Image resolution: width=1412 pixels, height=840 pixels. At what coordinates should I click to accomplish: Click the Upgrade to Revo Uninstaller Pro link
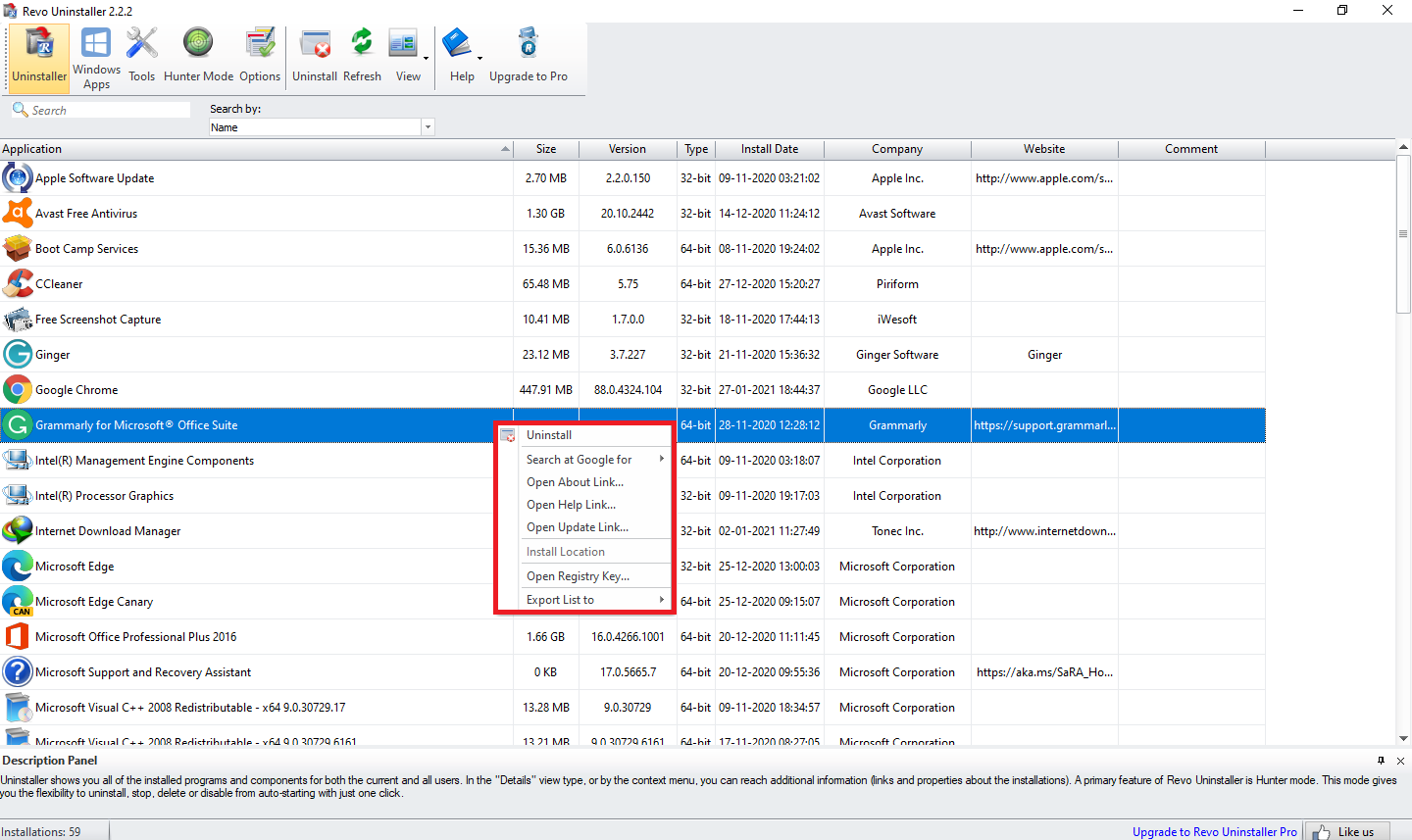[1214, 832]
